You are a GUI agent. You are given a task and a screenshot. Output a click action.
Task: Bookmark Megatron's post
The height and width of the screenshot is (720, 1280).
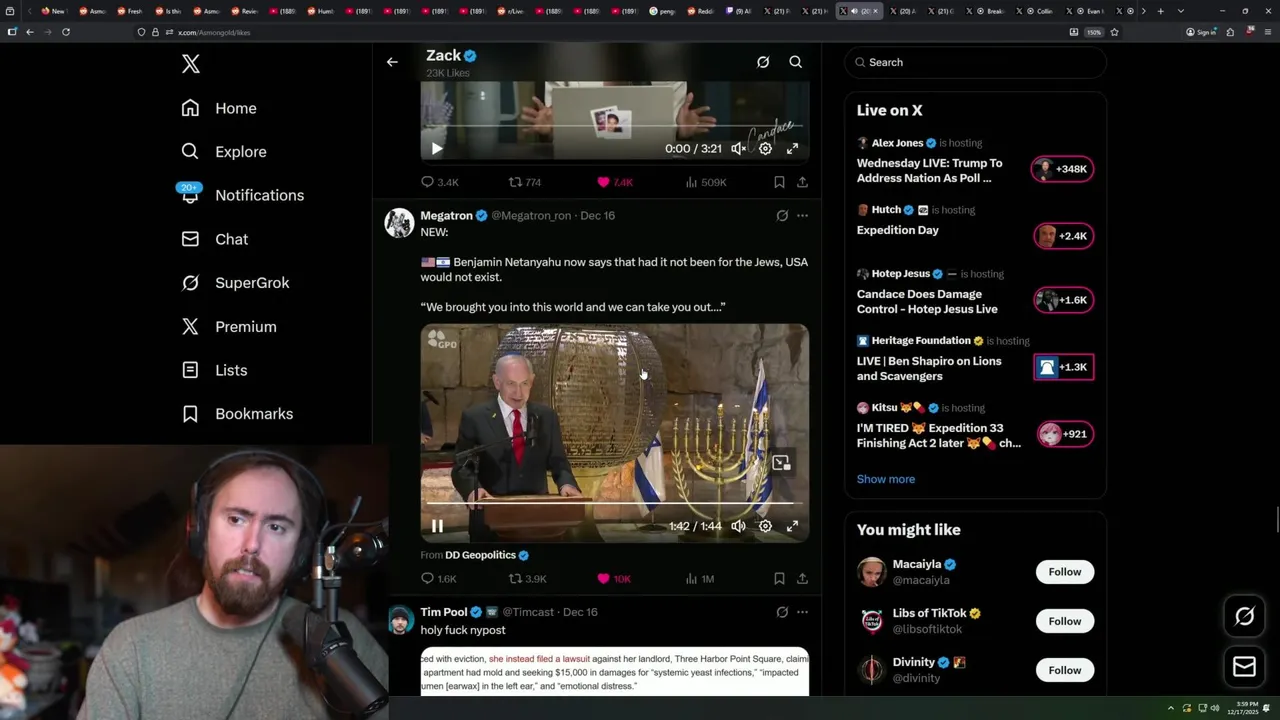click(x=779, y=579)
